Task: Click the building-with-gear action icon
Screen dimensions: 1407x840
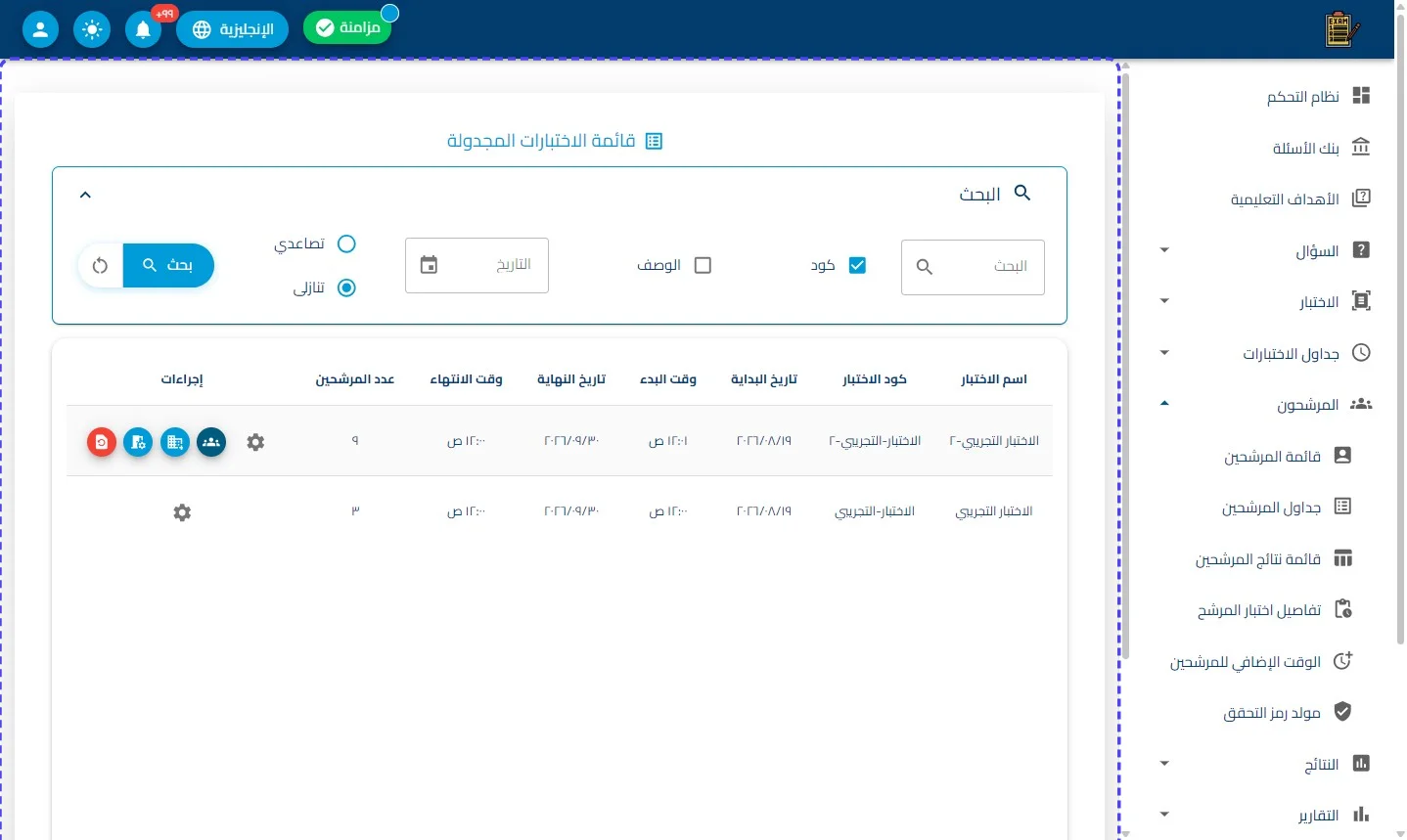Action: (x=138, y=442)
